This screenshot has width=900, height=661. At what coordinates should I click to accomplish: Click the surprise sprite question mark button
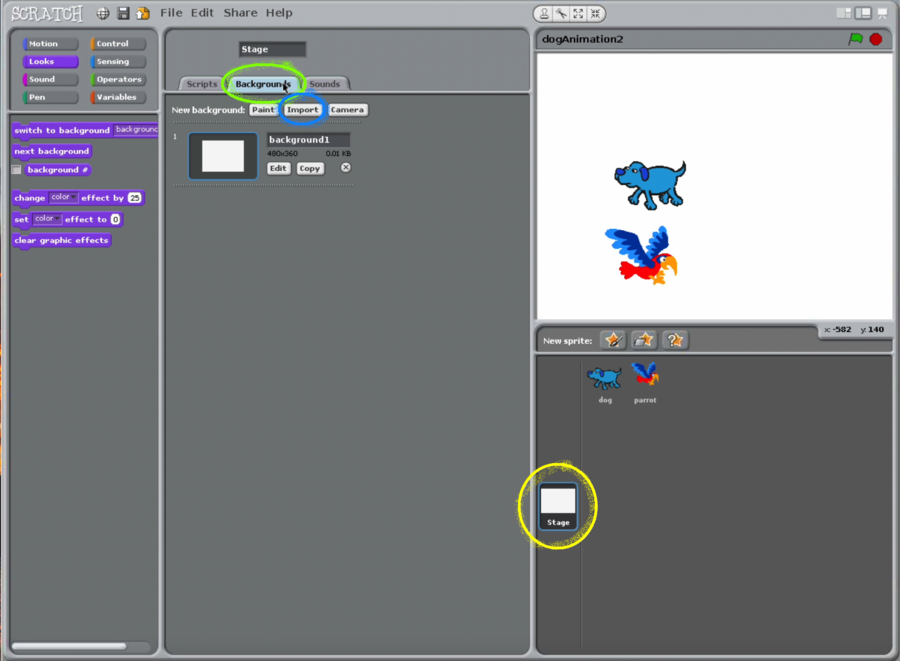[675, 341]
